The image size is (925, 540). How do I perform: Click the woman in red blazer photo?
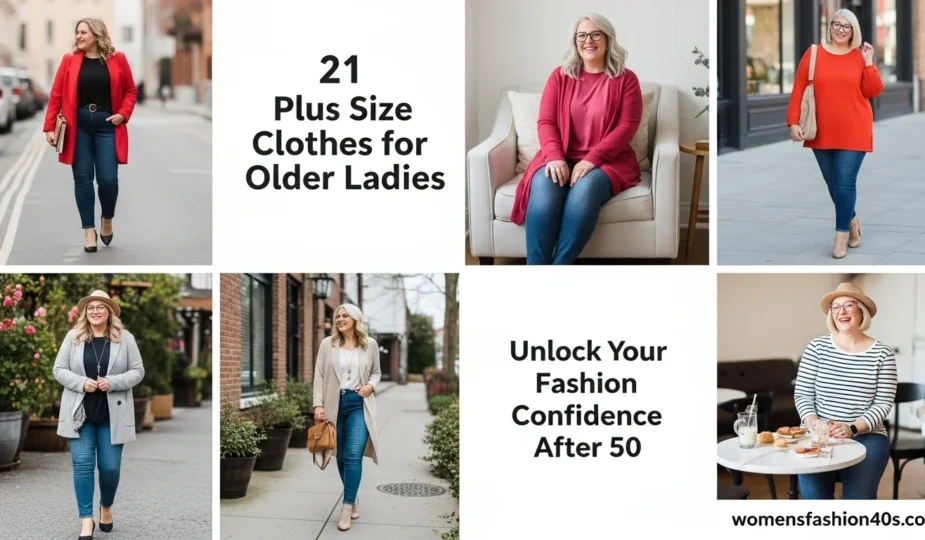[x=106, y=132]
